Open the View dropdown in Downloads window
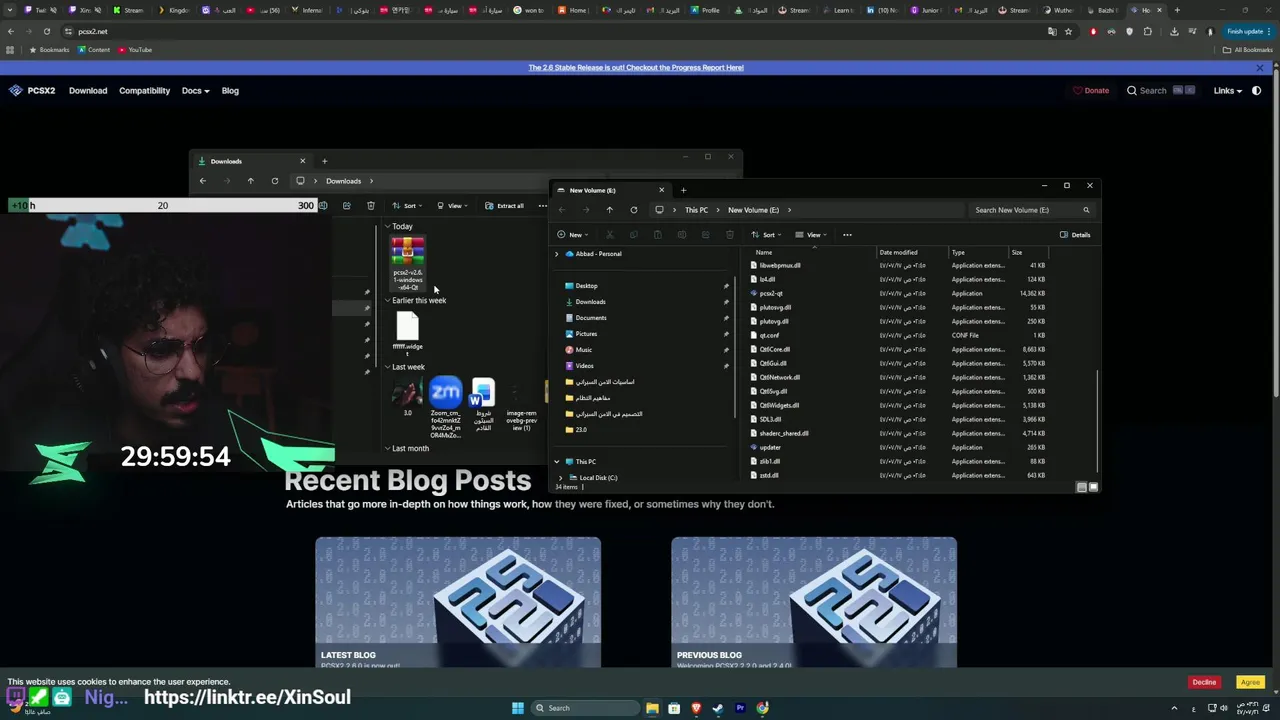Viewport: 1280px width, 720px height. (451, 206)
